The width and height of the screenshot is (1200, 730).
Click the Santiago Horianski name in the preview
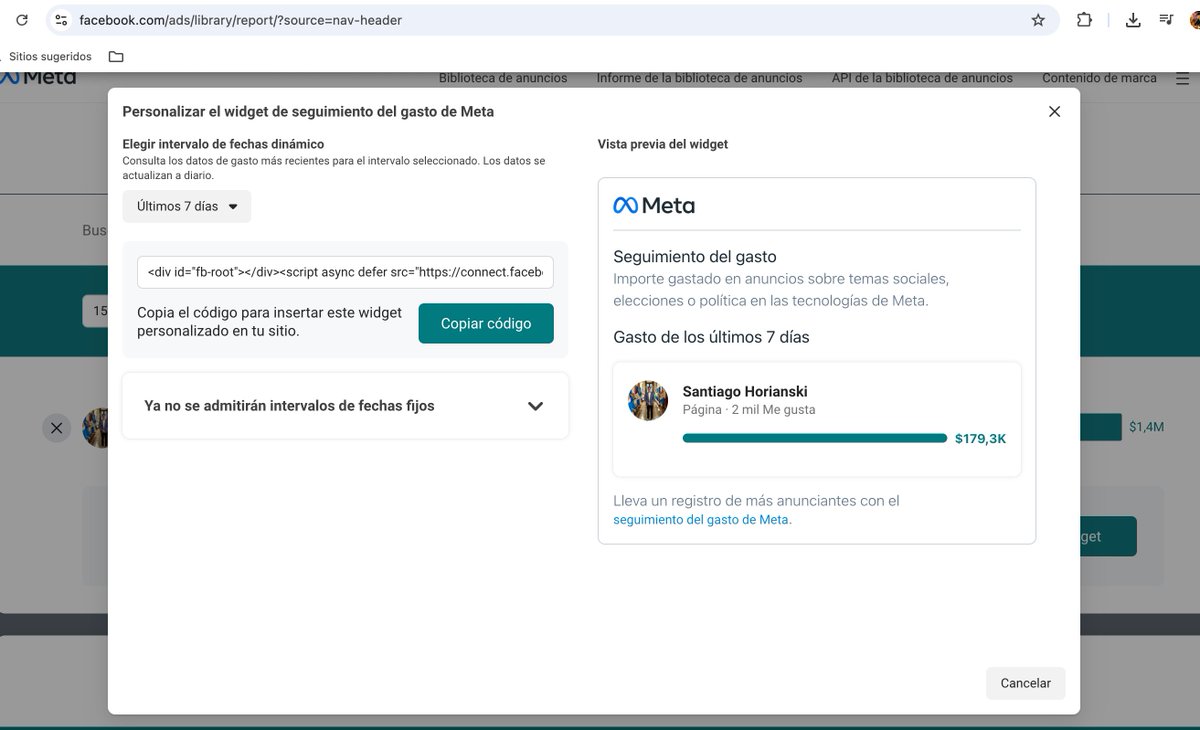click(745, 391)
